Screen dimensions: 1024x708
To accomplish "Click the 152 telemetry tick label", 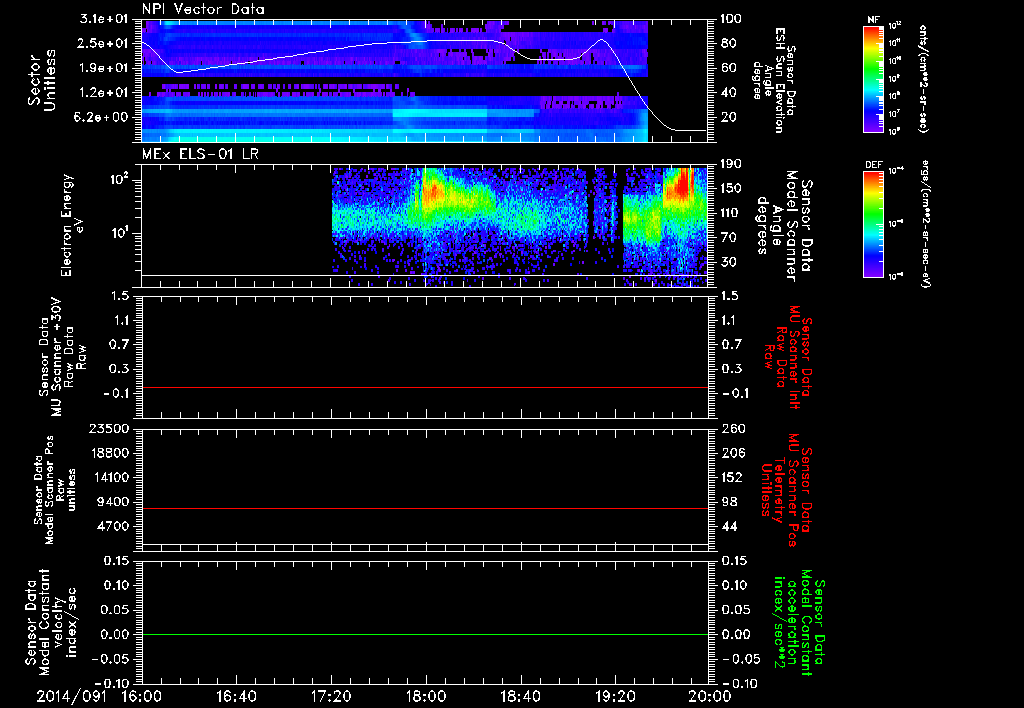I will pyautogui.click(x=733, y=477).
